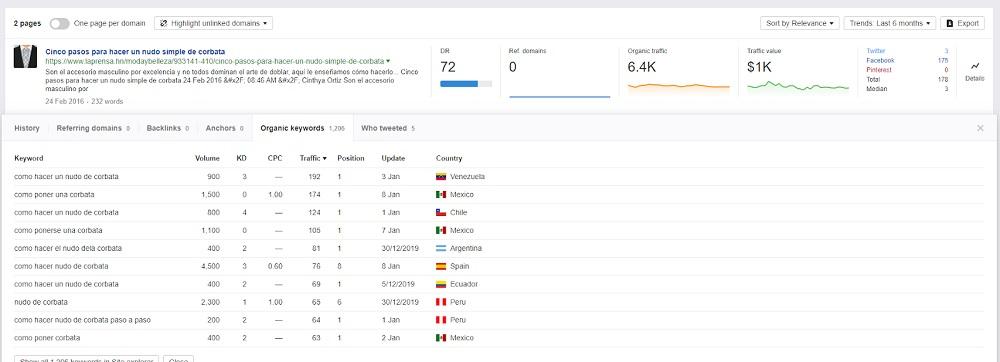Viewport: 1000px width, 362px height.
Task: Click the Twitter social count label
Action: point(876,51)
